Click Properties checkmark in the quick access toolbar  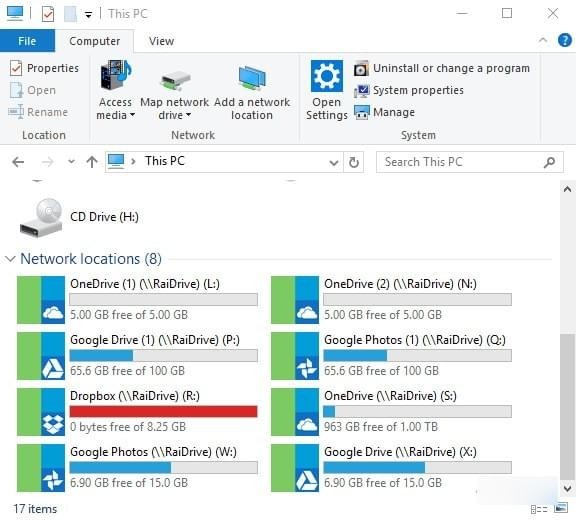[x=48, y=14]
